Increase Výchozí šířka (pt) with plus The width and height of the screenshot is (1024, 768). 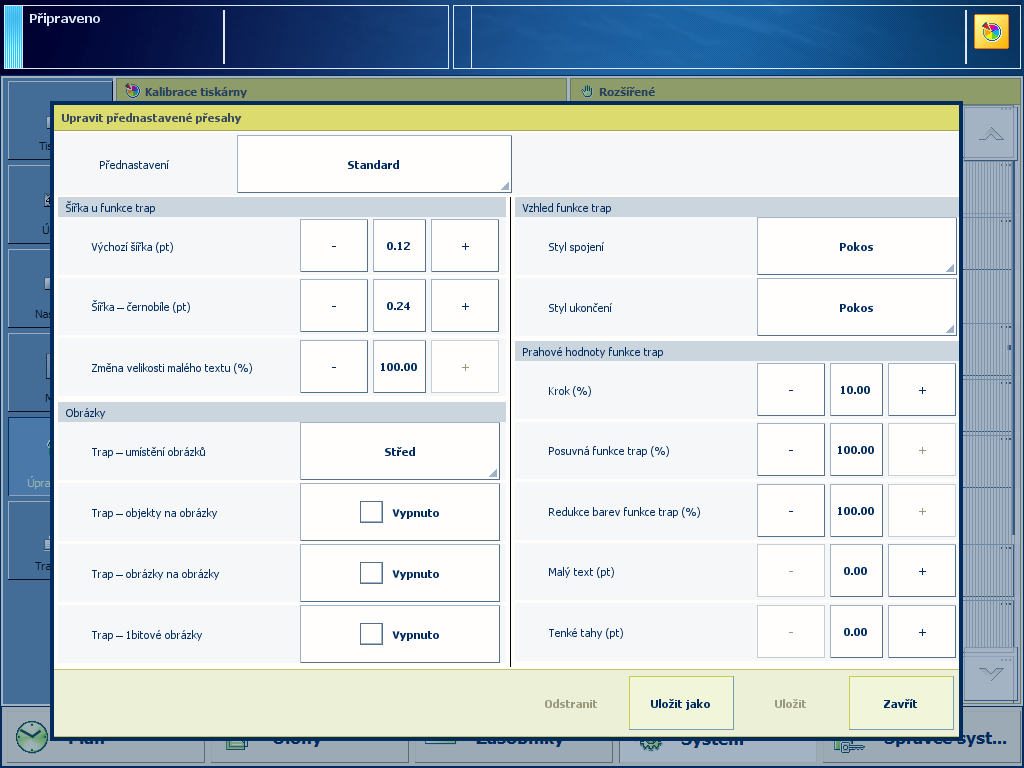pos(465,246)
